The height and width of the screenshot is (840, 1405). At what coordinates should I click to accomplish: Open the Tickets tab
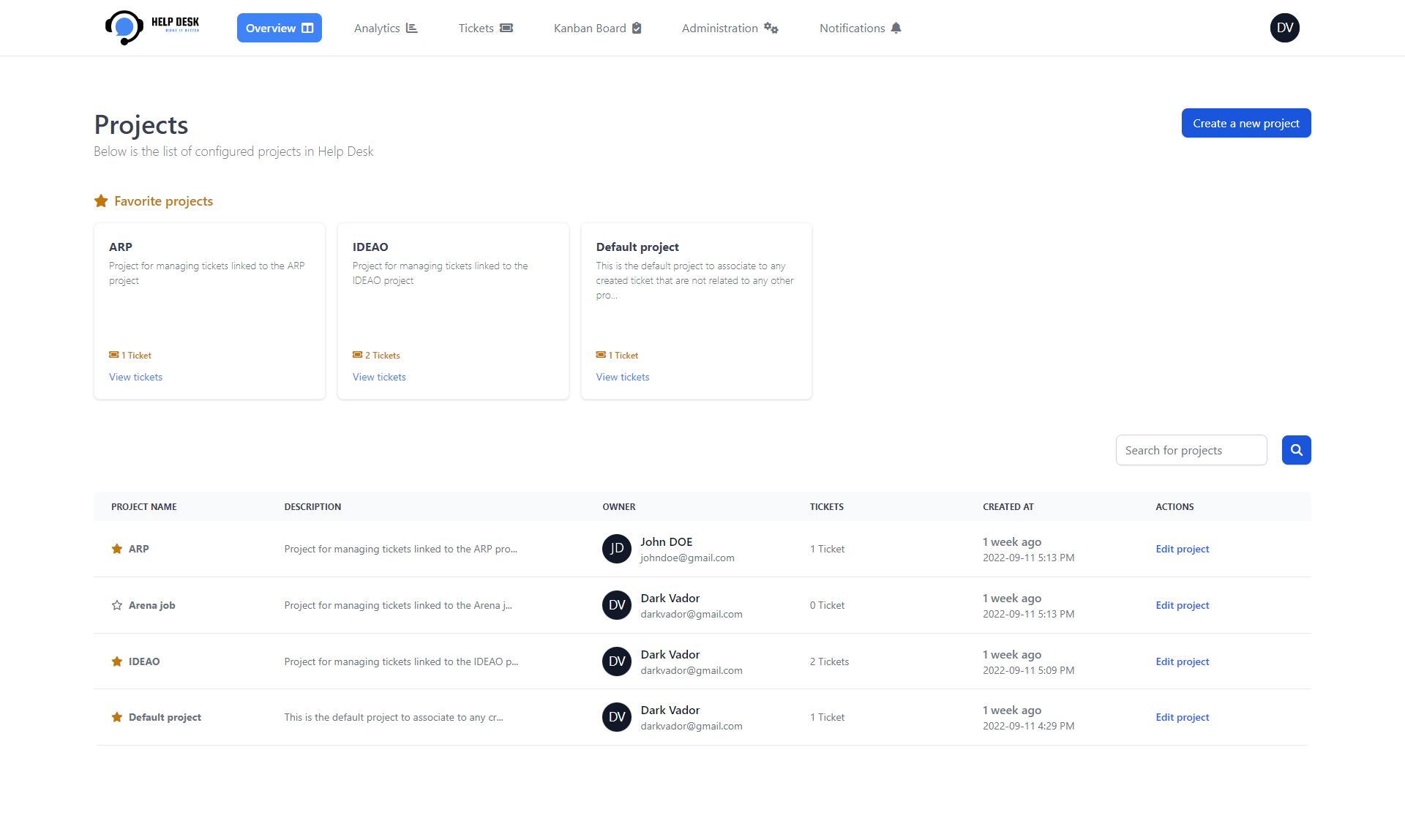coord(485,28)
